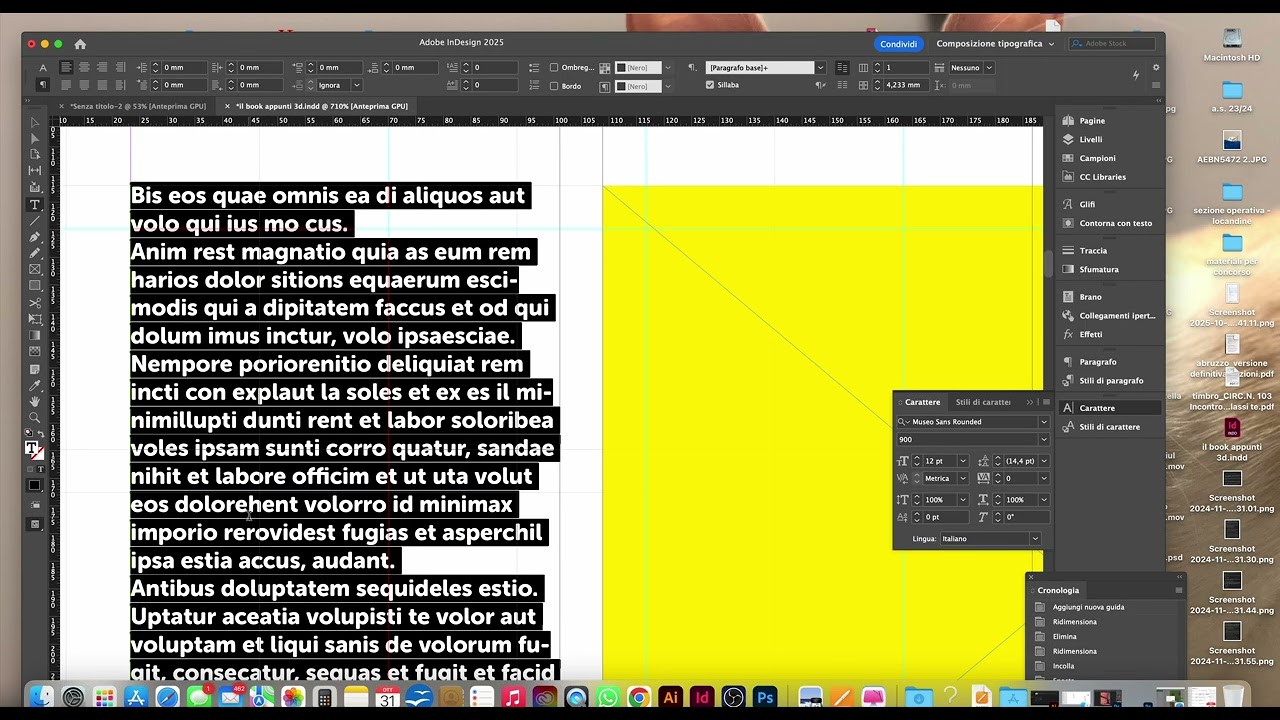Open Metrica kerning dropdown
The width and height of the screenshot is (1280, 720).
tap(963, 478)
